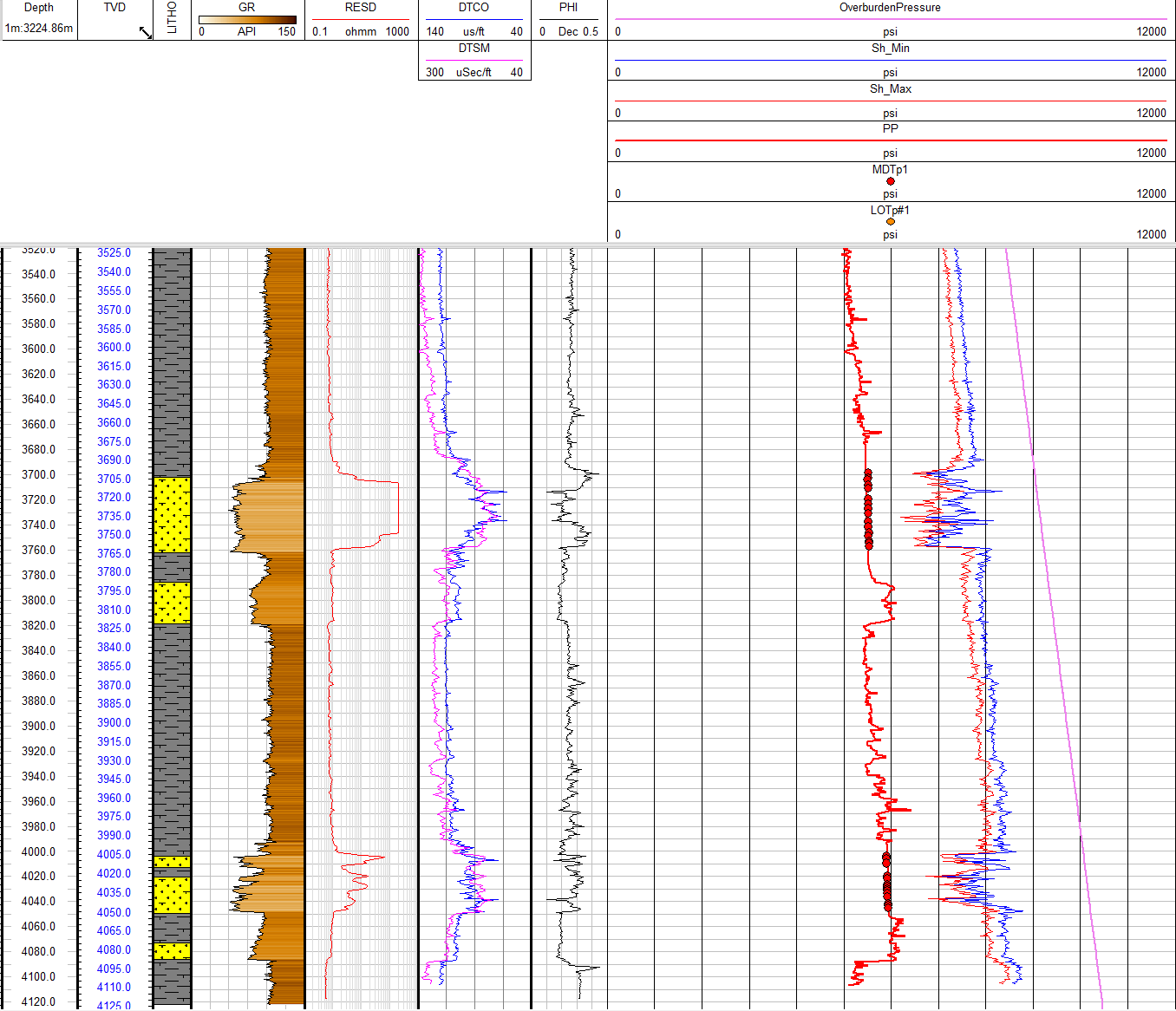Click the yellow sand block near 3800 depth
The image size is (1176, 1011).
pyautogui.click(x=172, y=603)
